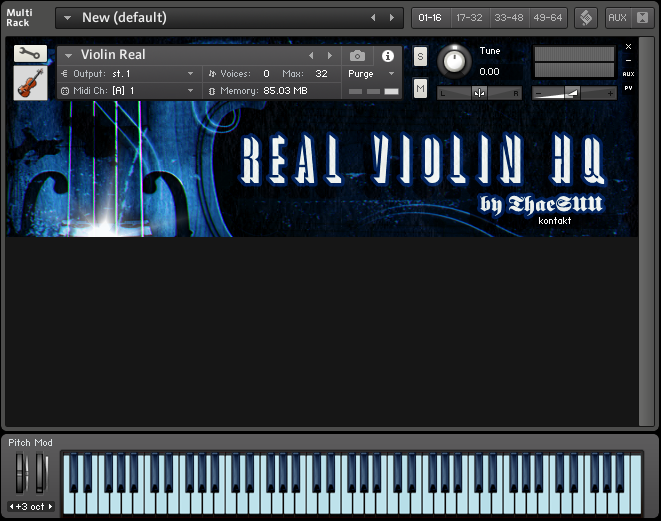
Task: Minimize the instrument header view
Action: point(628,60)
